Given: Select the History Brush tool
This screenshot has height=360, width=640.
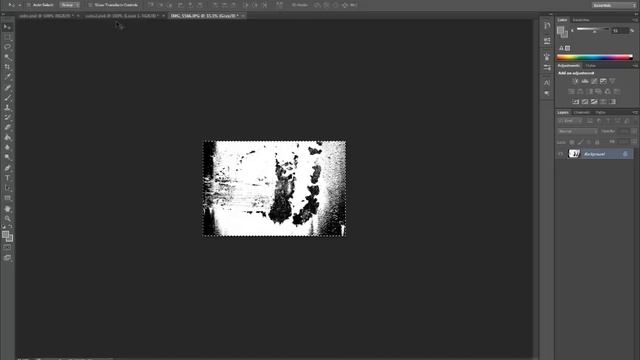Looking at the screenshot, I should [7, 118].
